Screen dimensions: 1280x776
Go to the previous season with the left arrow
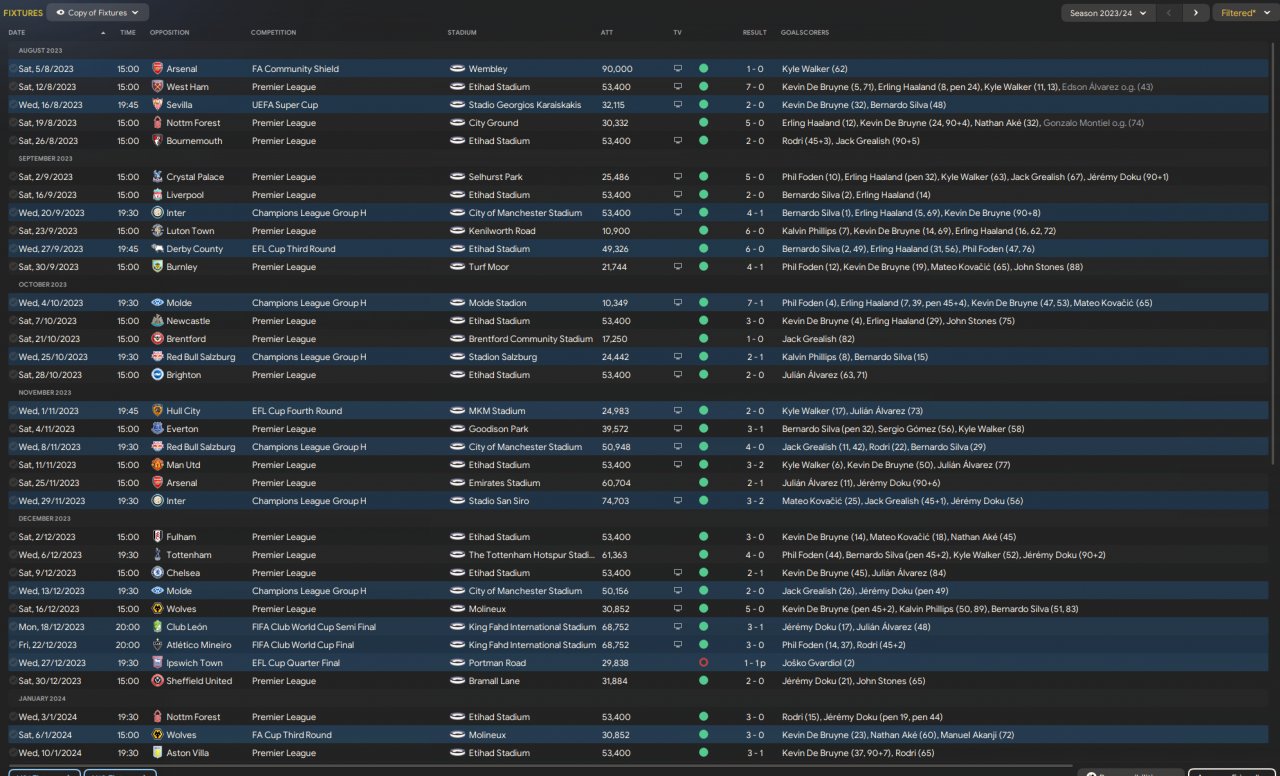1170,13
